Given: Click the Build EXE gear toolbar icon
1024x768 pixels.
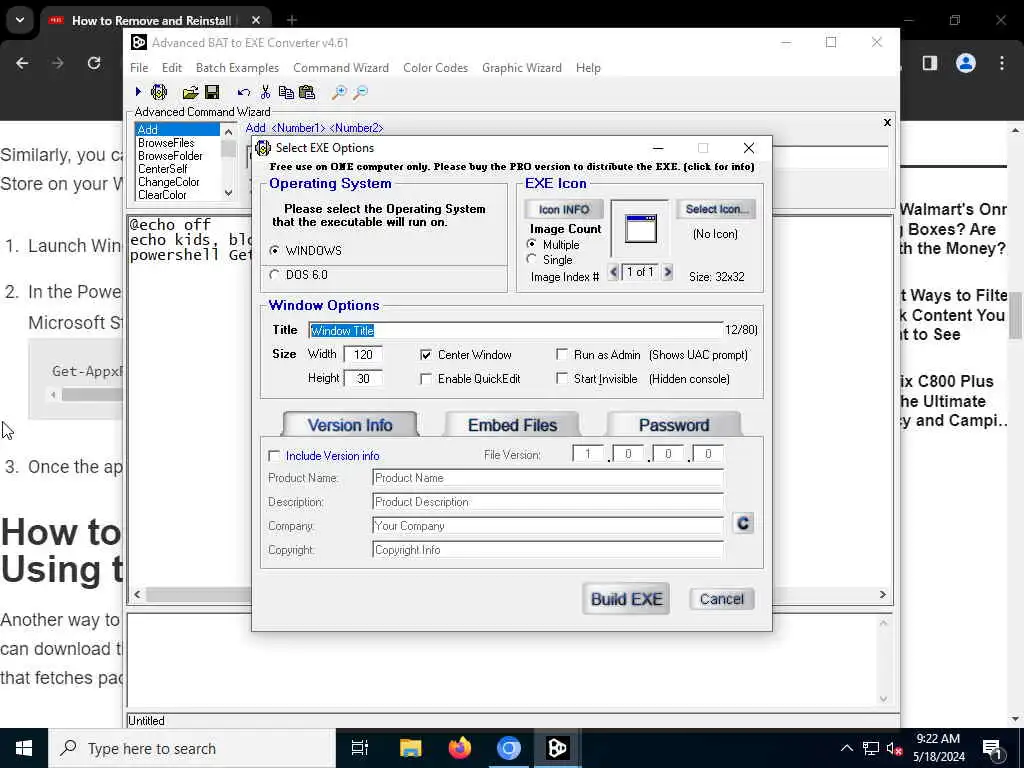Looking at the screenshot, I should pos(159,92).
